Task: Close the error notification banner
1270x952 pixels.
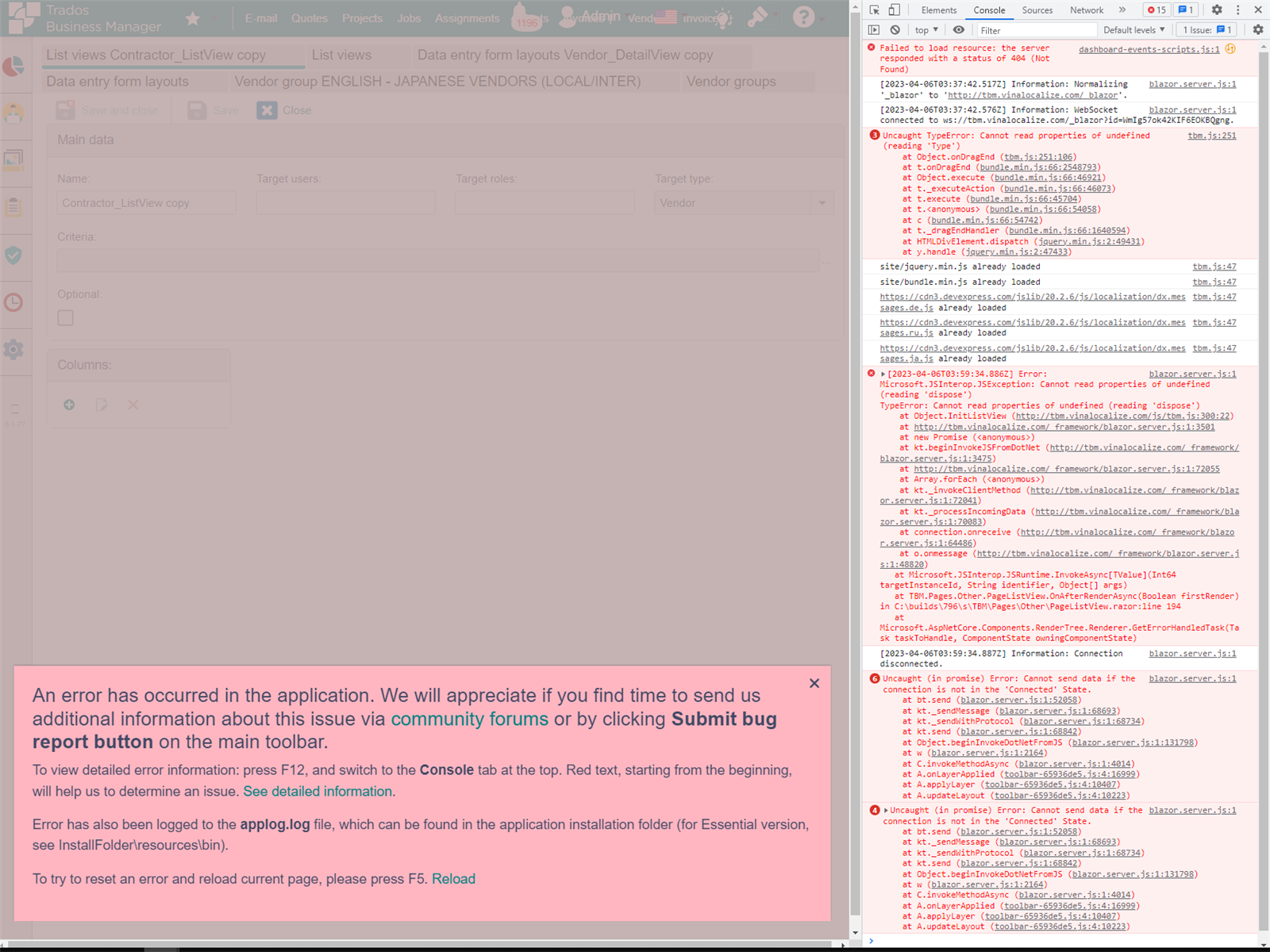Action: 814,683
